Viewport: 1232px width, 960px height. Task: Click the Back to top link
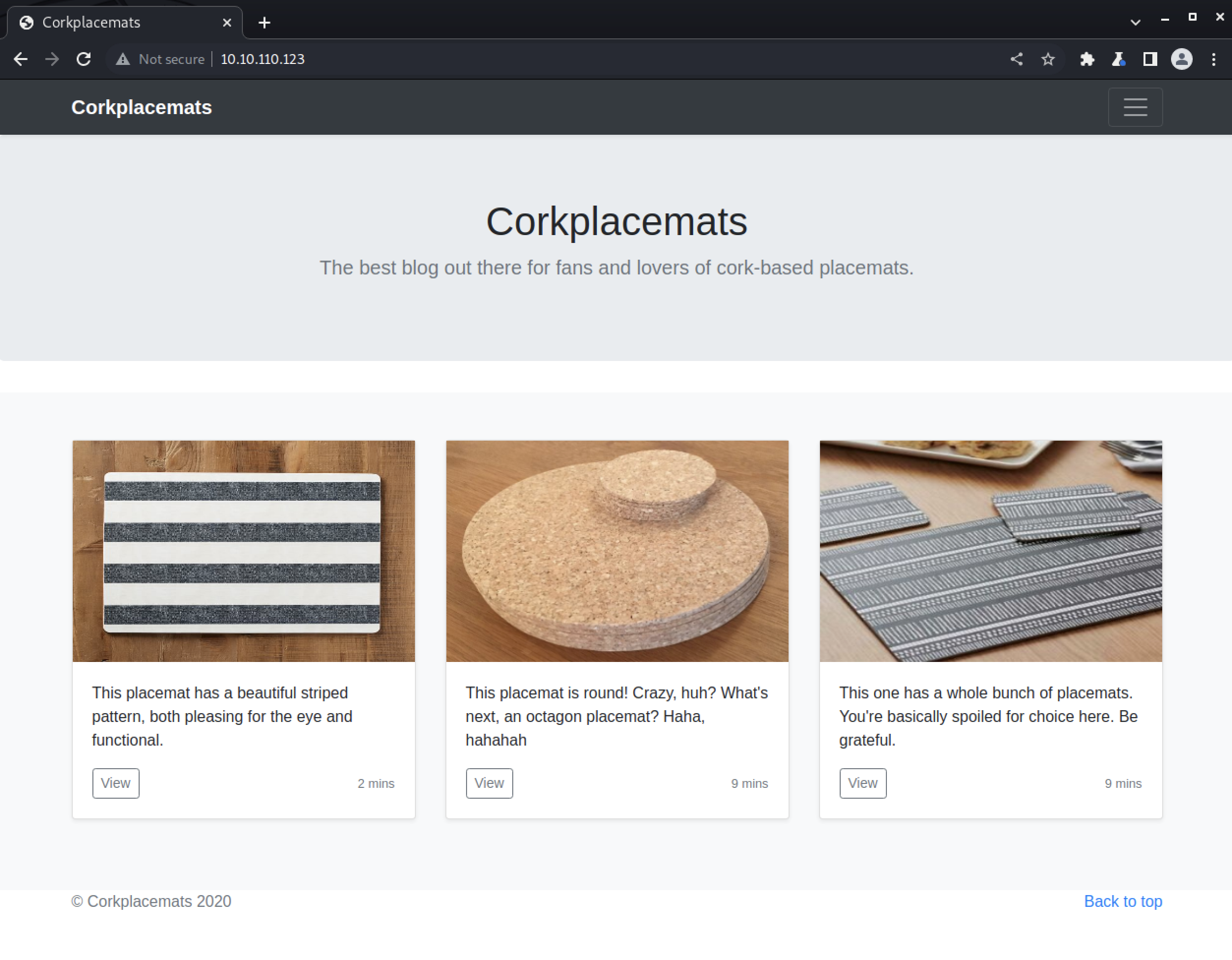coord(1123,901)
